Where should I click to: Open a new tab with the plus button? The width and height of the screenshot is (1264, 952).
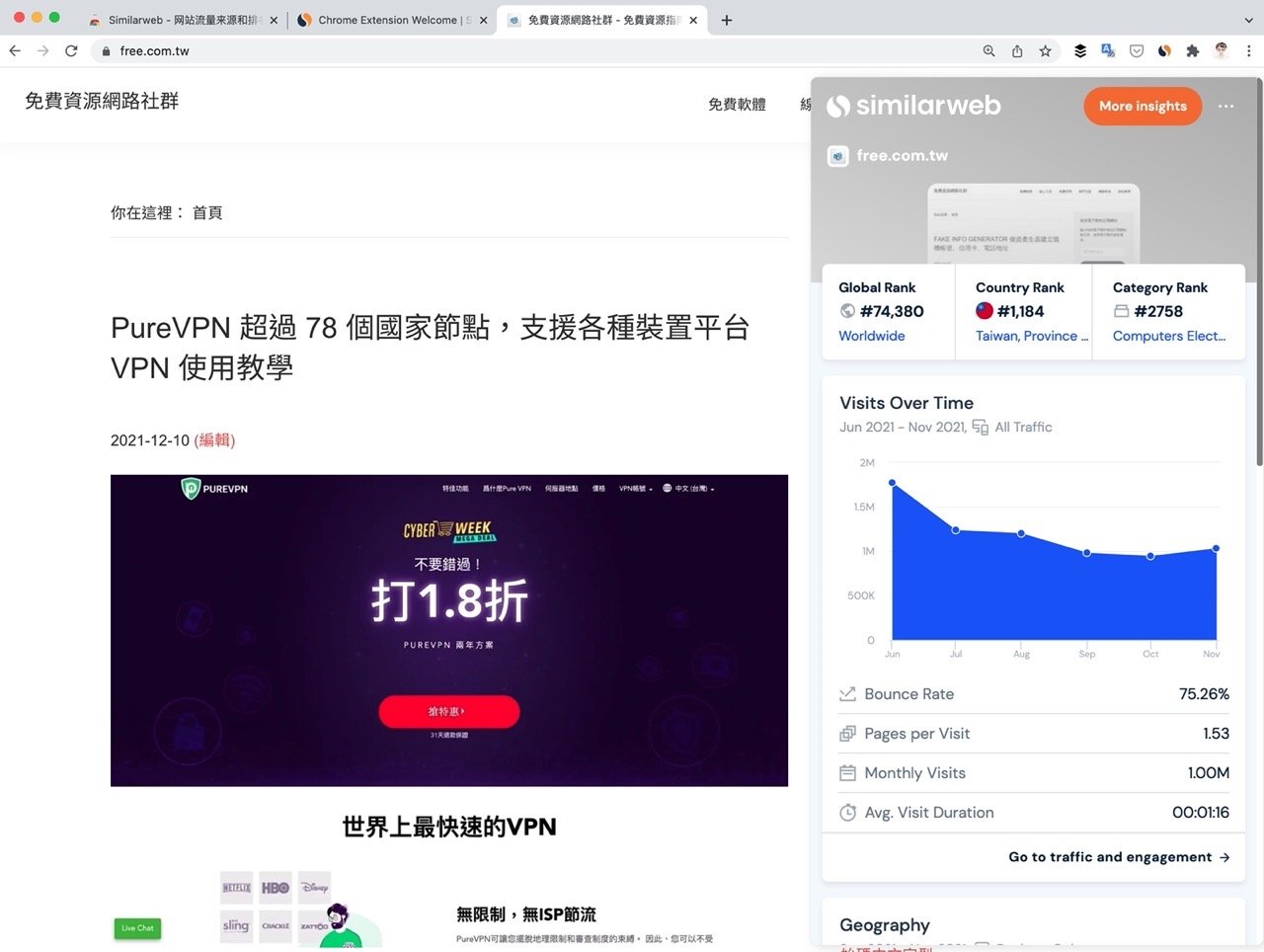727,20
